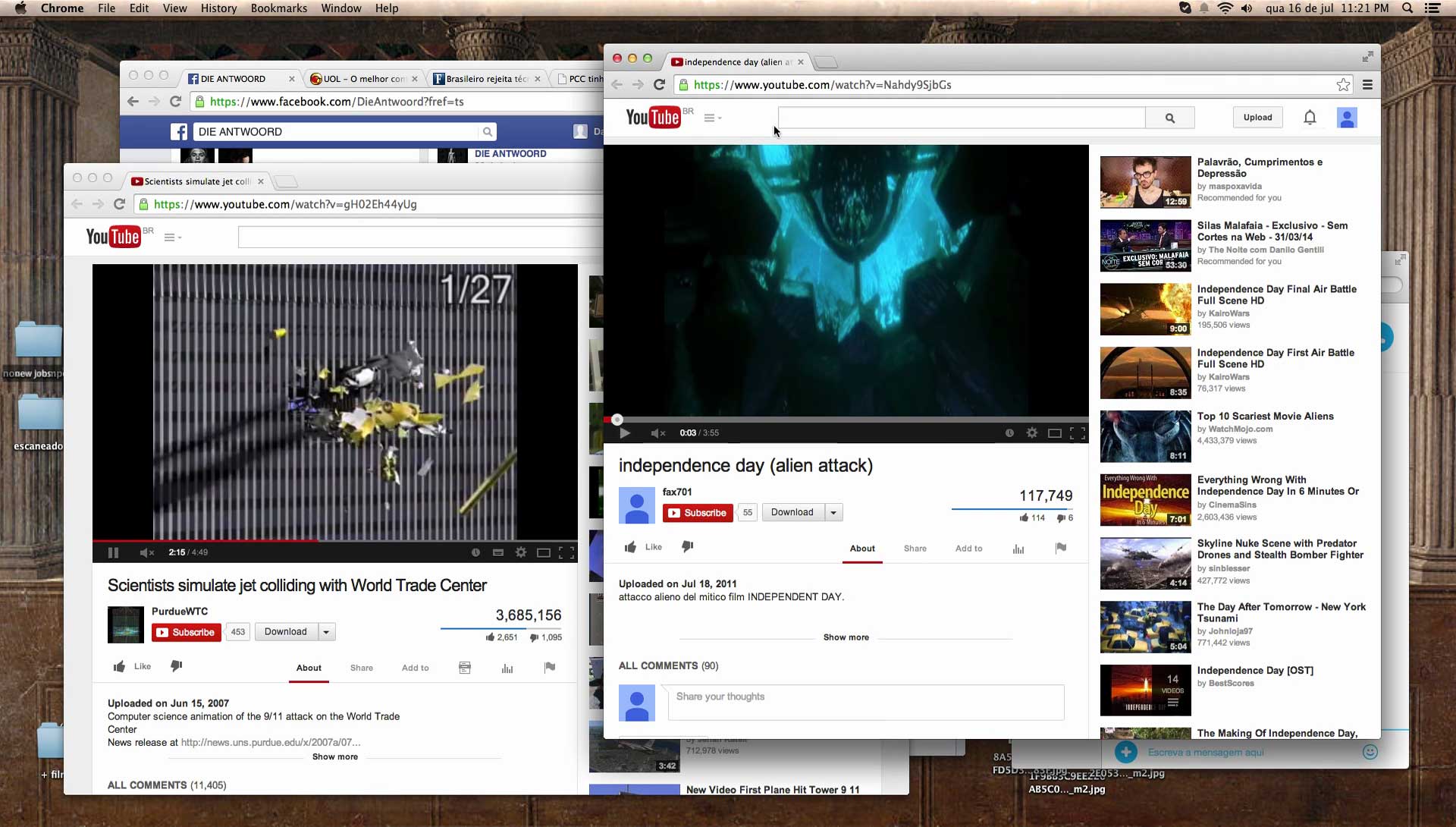Open YouTube guide menu dropdown next to logo

point(712,118)
